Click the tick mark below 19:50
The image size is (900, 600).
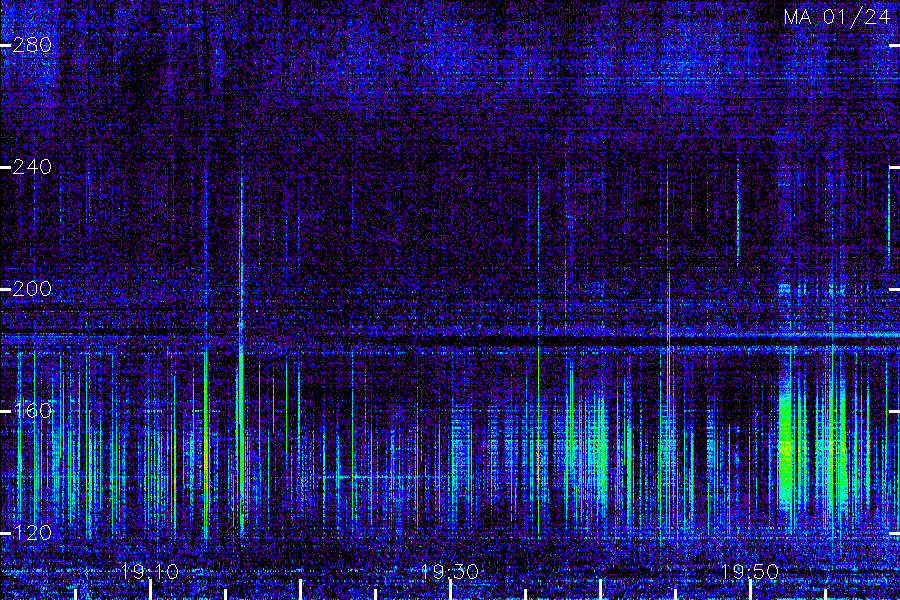tap(750, 590)
